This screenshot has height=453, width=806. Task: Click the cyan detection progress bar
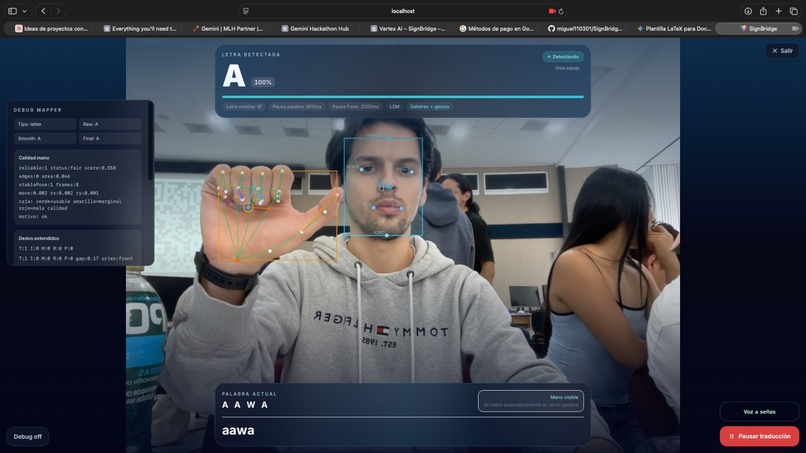click(x=402, y=96)
